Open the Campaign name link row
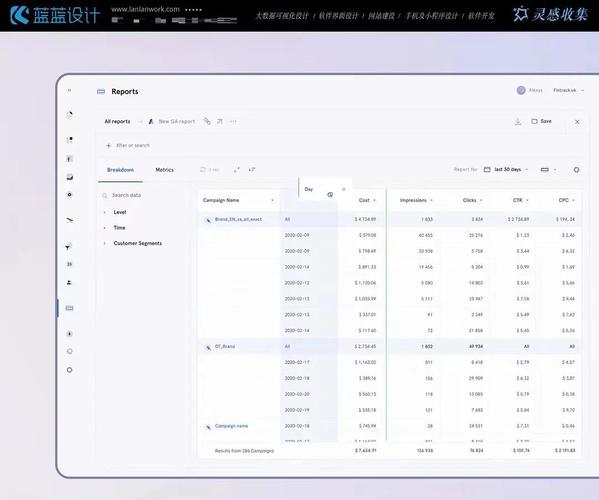The height and width of the screenshot is (500, 599). (x=232, y=426)
